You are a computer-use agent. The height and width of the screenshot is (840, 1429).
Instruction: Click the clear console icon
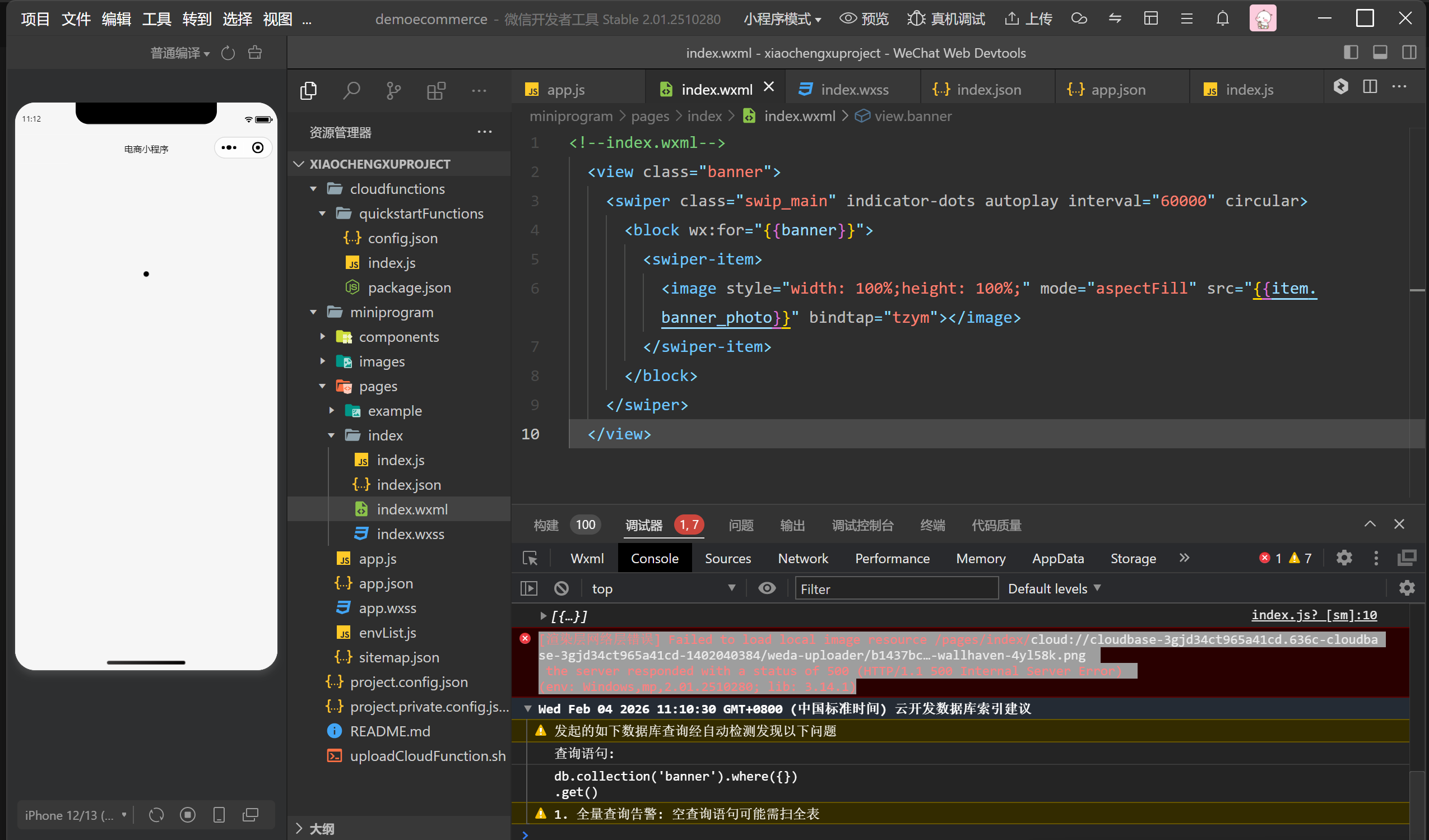coord(562,588)
